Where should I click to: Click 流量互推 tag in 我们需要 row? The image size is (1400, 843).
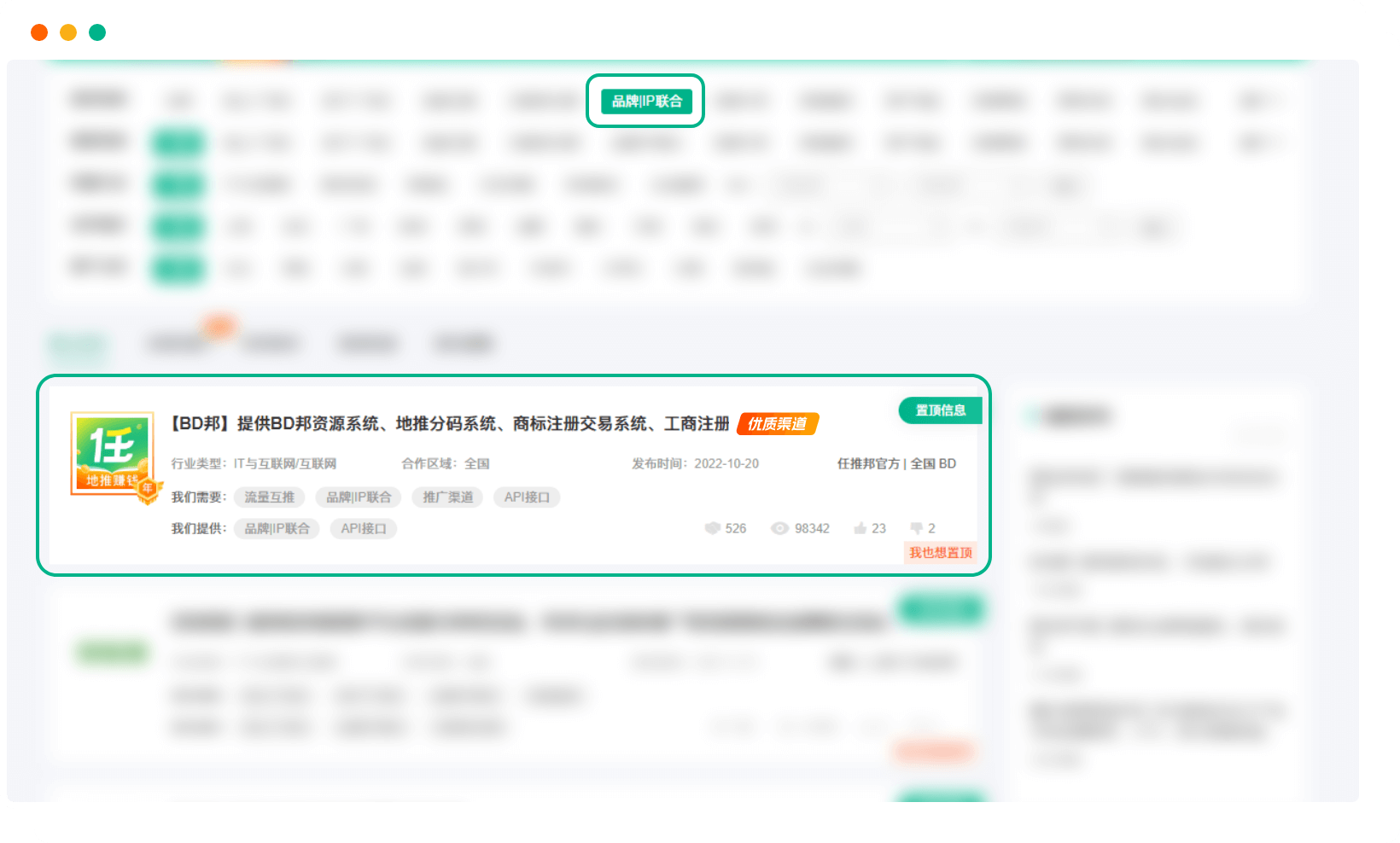[270, 497]
